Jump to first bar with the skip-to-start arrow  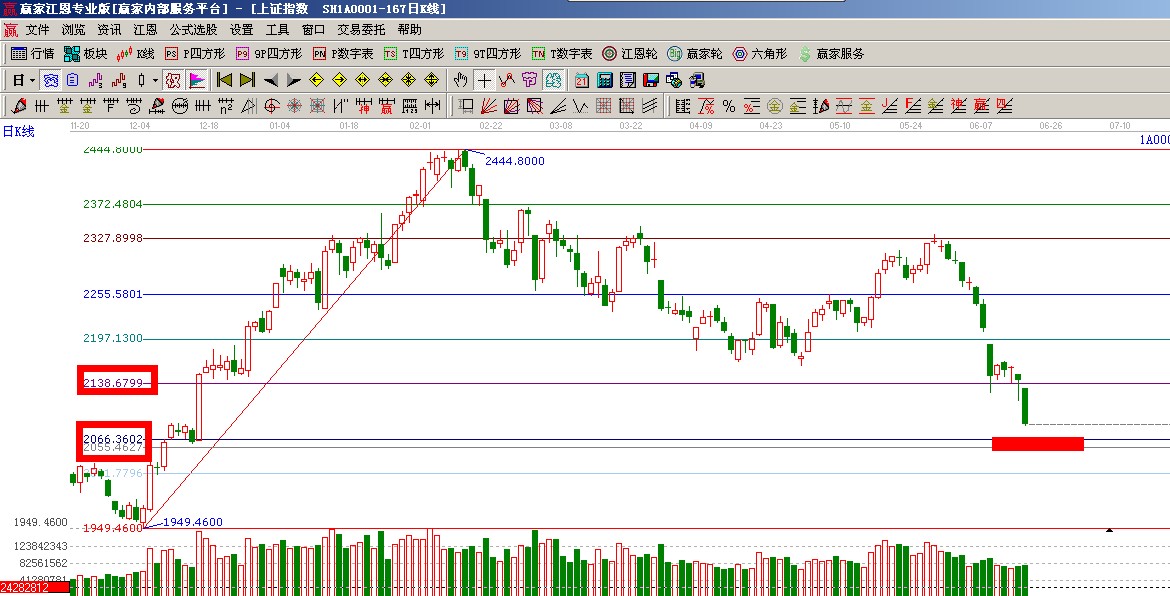point(224,80)
